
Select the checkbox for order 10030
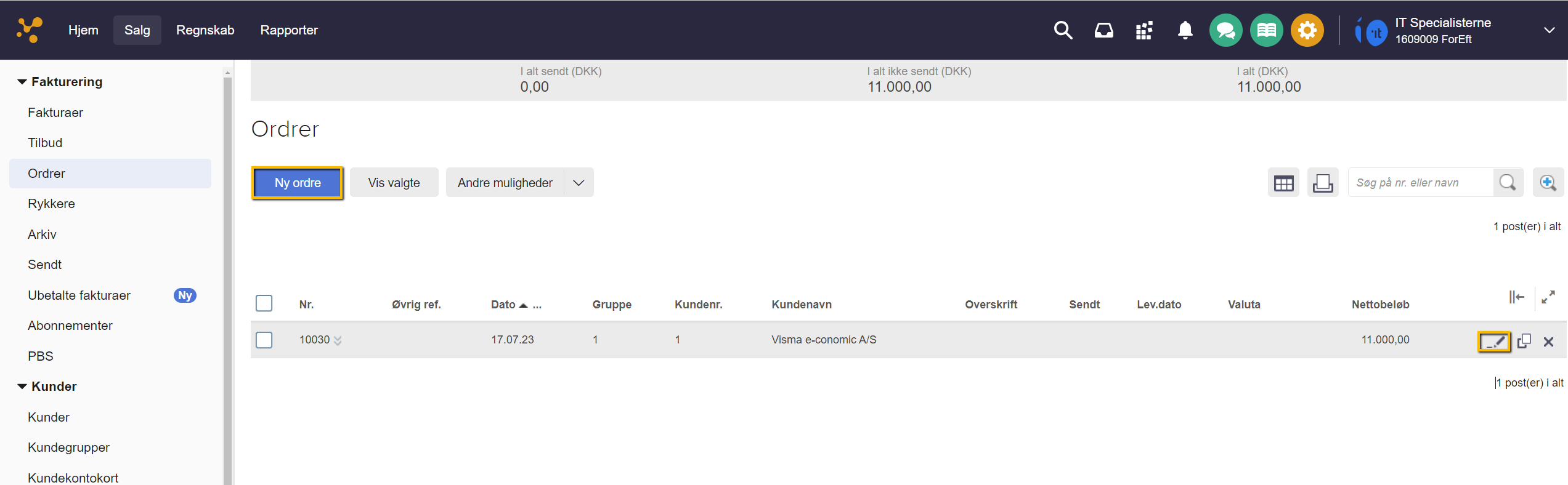(264, 340)
